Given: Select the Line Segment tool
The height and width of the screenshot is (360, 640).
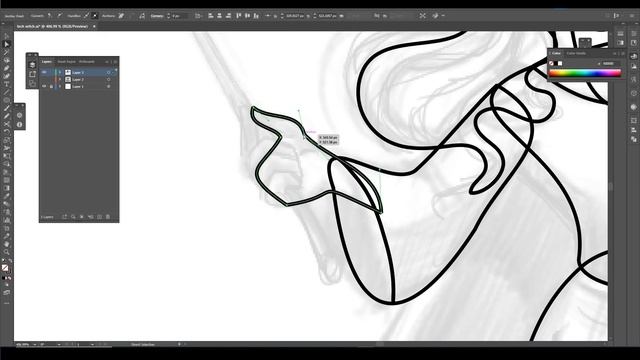Looking at the screenshot, I should [6, 92].
